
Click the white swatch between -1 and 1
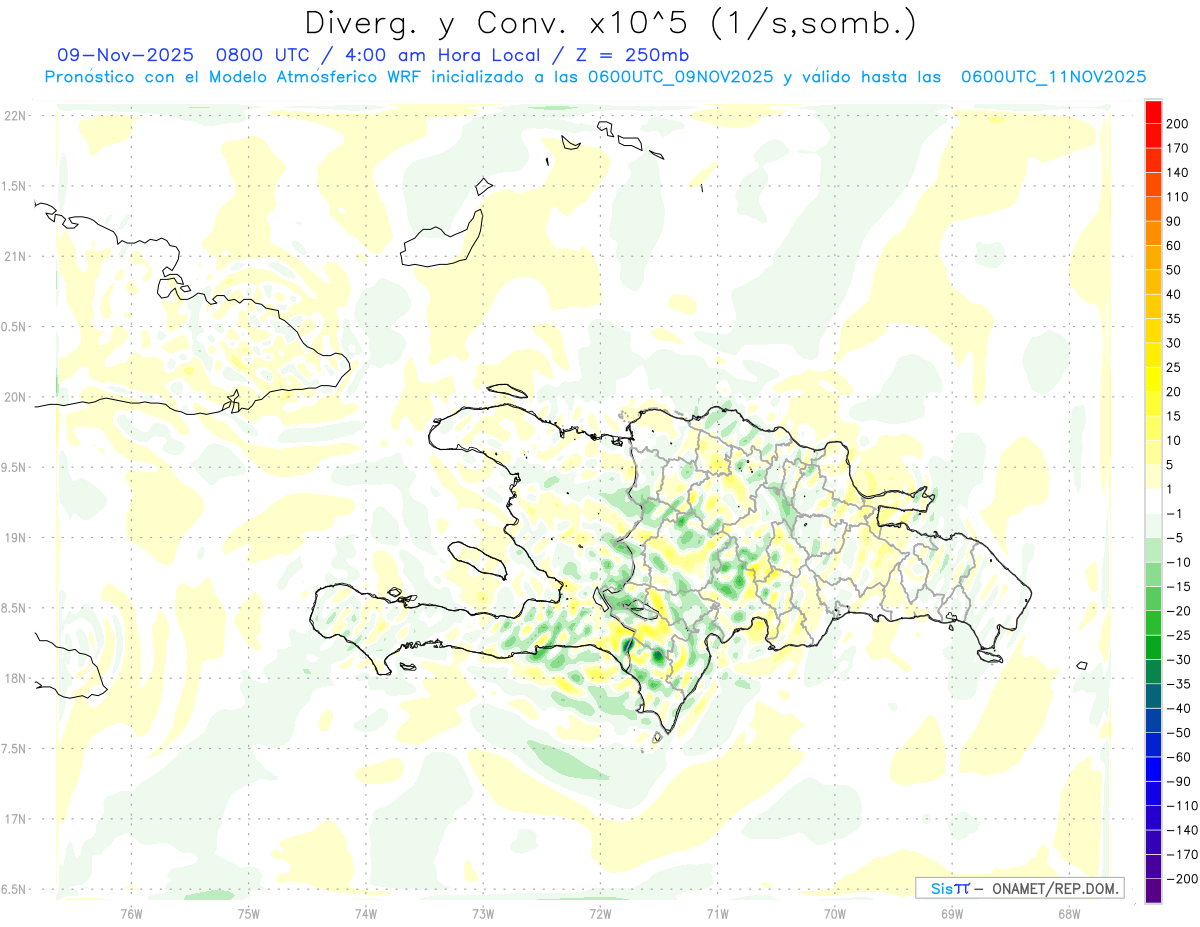point(1153,501)
